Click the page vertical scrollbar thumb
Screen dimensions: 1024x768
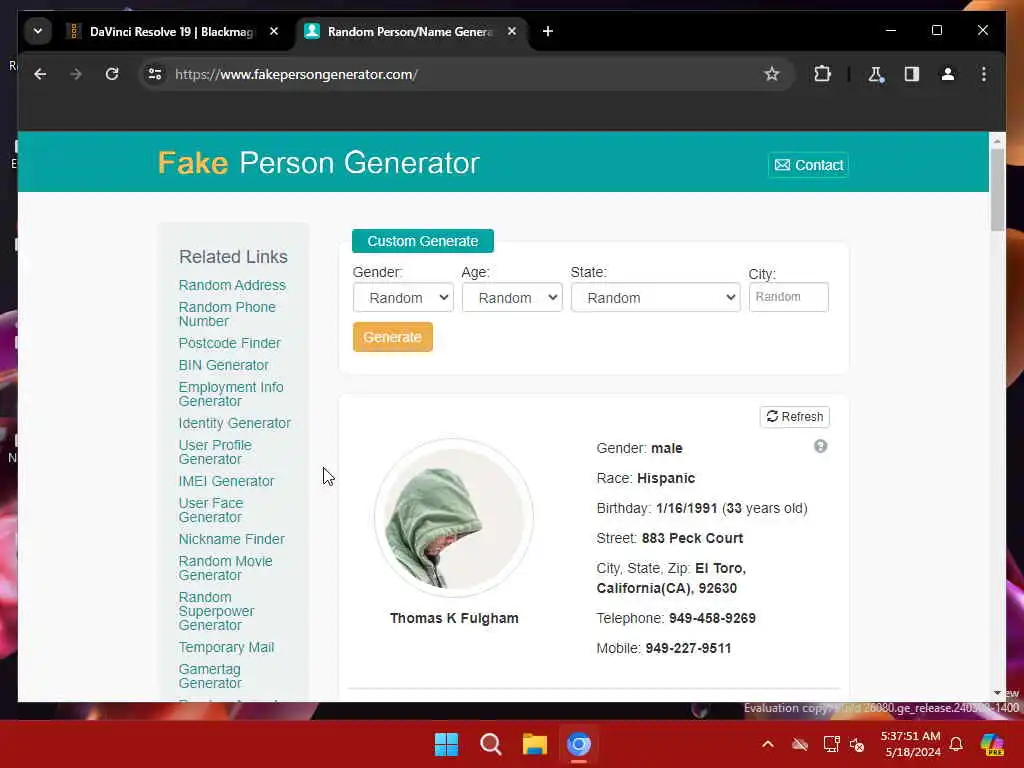point(997,189)
